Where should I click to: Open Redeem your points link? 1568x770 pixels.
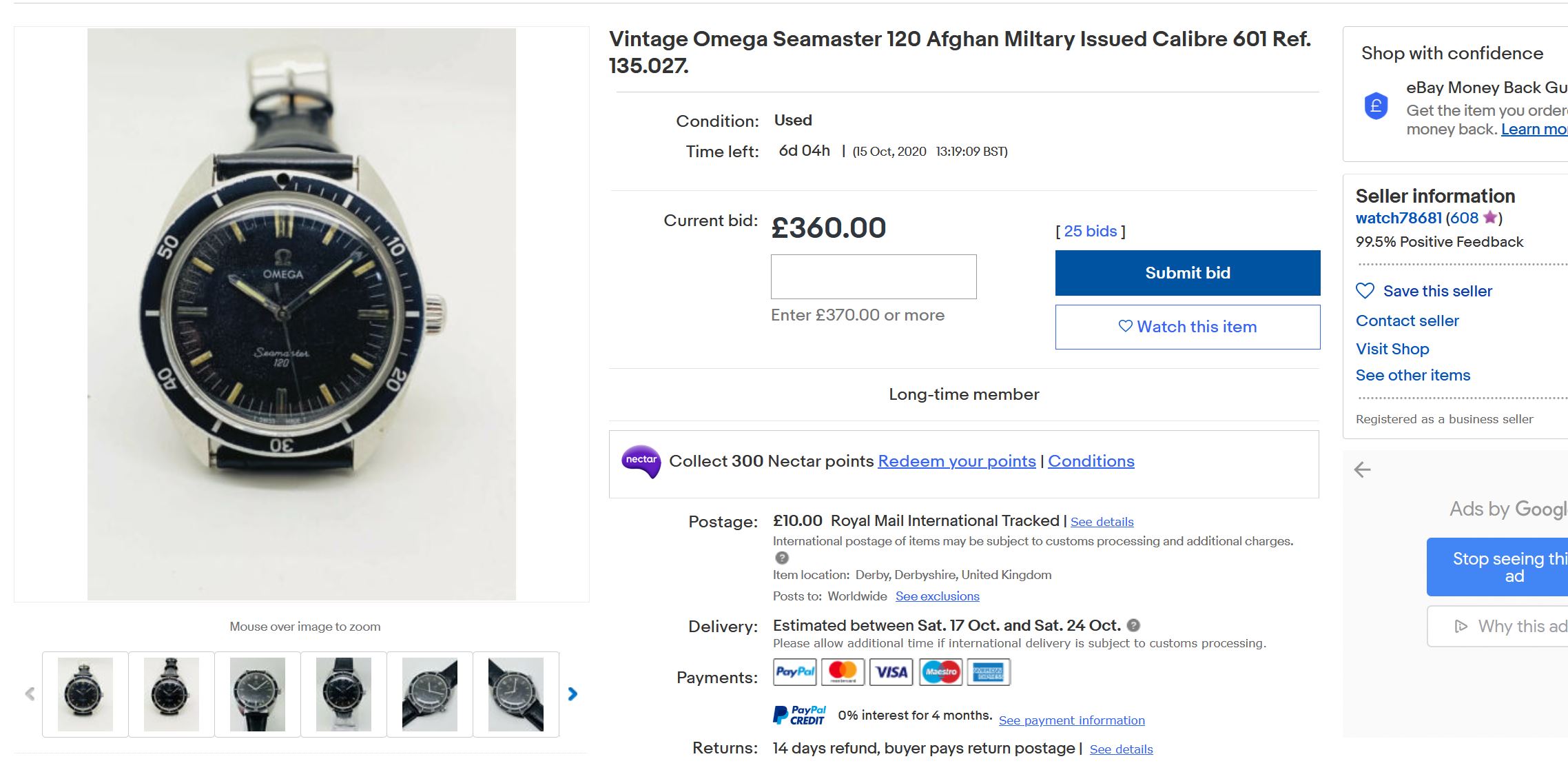click(957, 461)
